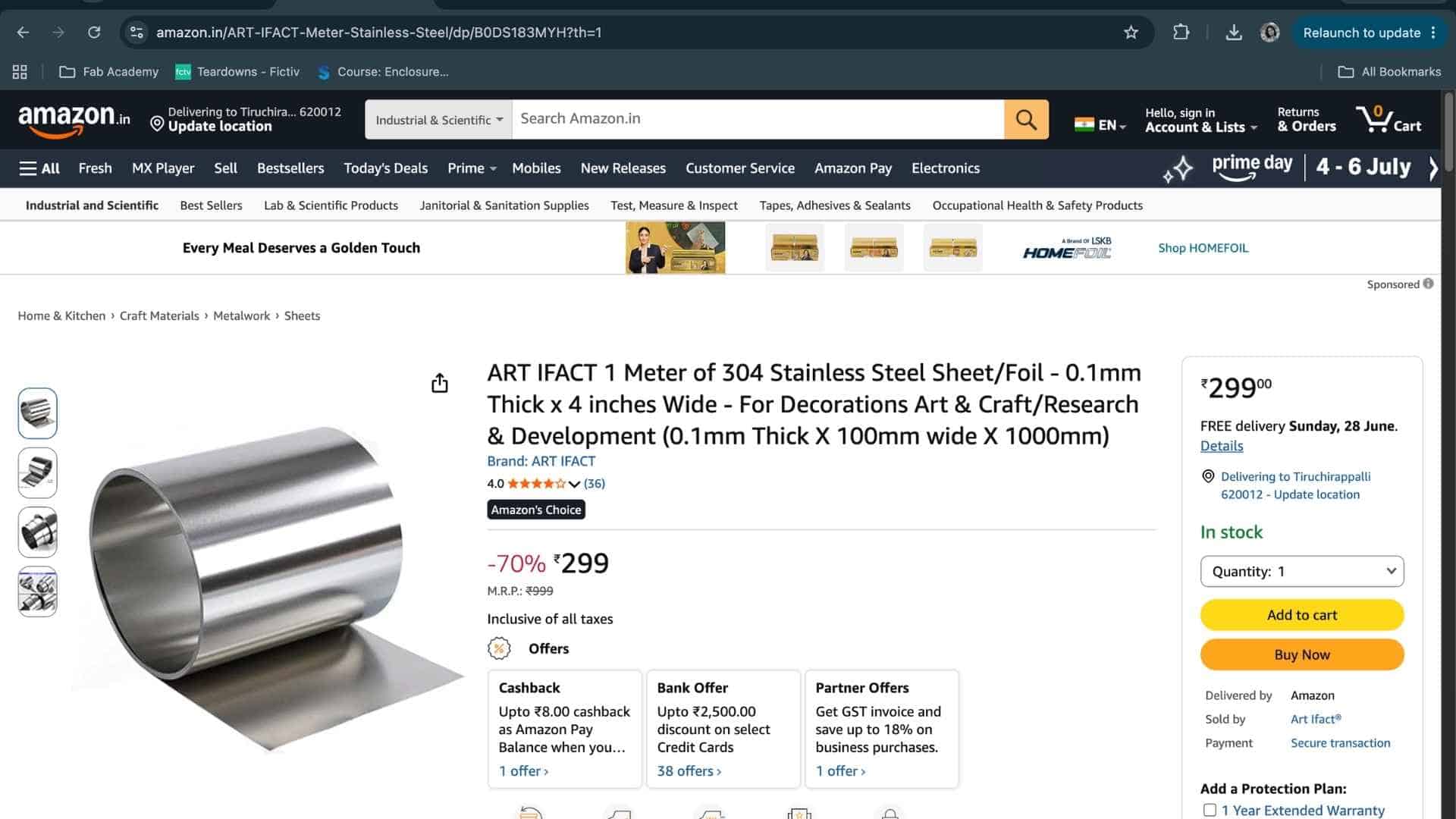Screen dimensions: 1456x819
Task: Open the Quantity dropdown
Action: [x=1301, y=571]
